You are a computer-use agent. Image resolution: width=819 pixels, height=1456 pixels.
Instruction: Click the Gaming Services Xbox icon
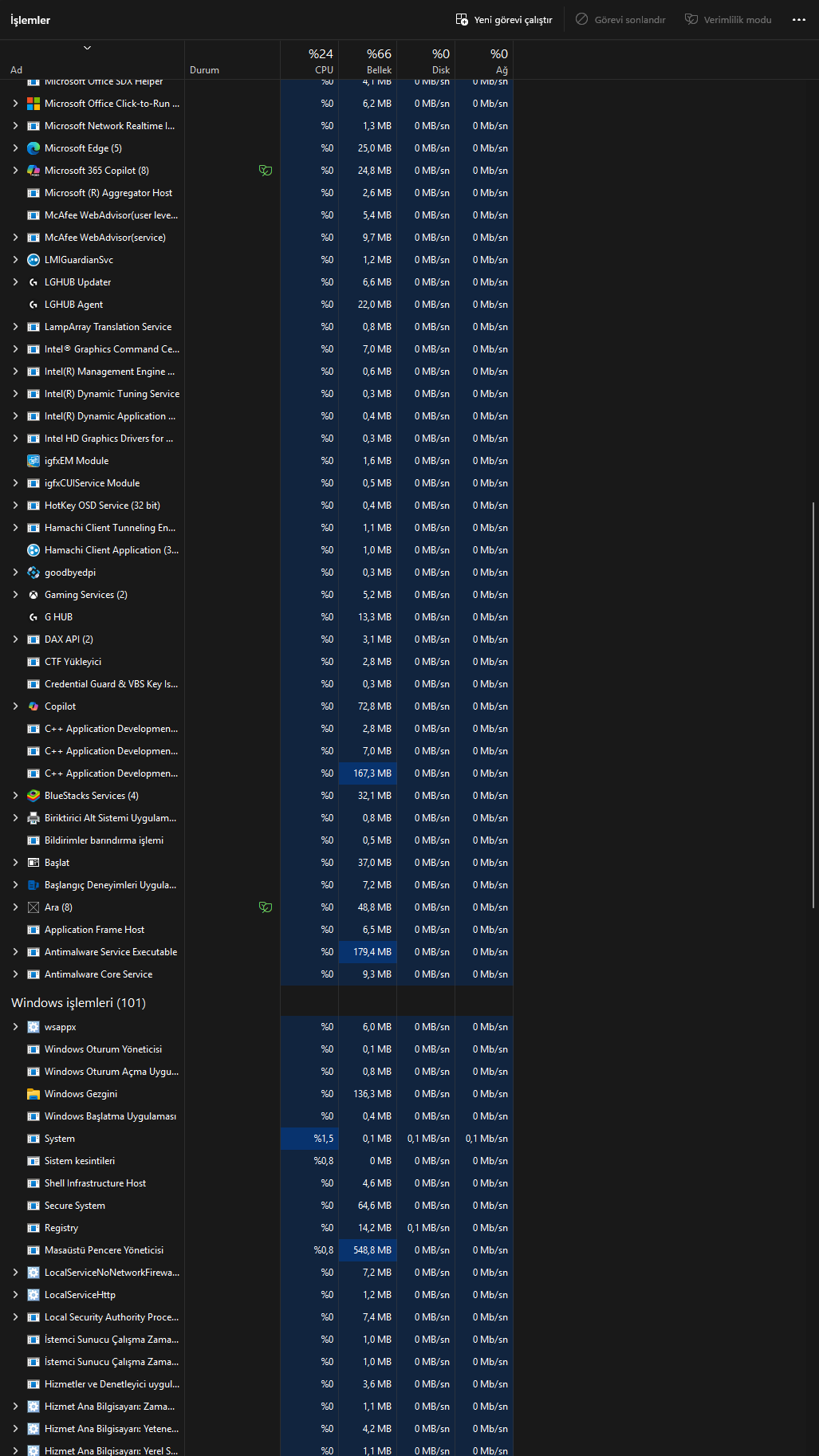(x=33, y=595)
